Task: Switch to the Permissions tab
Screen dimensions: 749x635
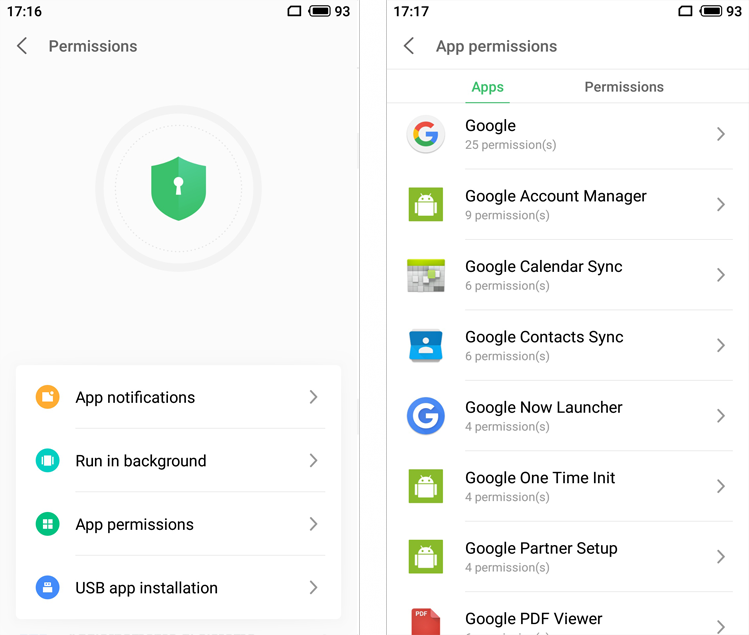Action: point(624,87)
